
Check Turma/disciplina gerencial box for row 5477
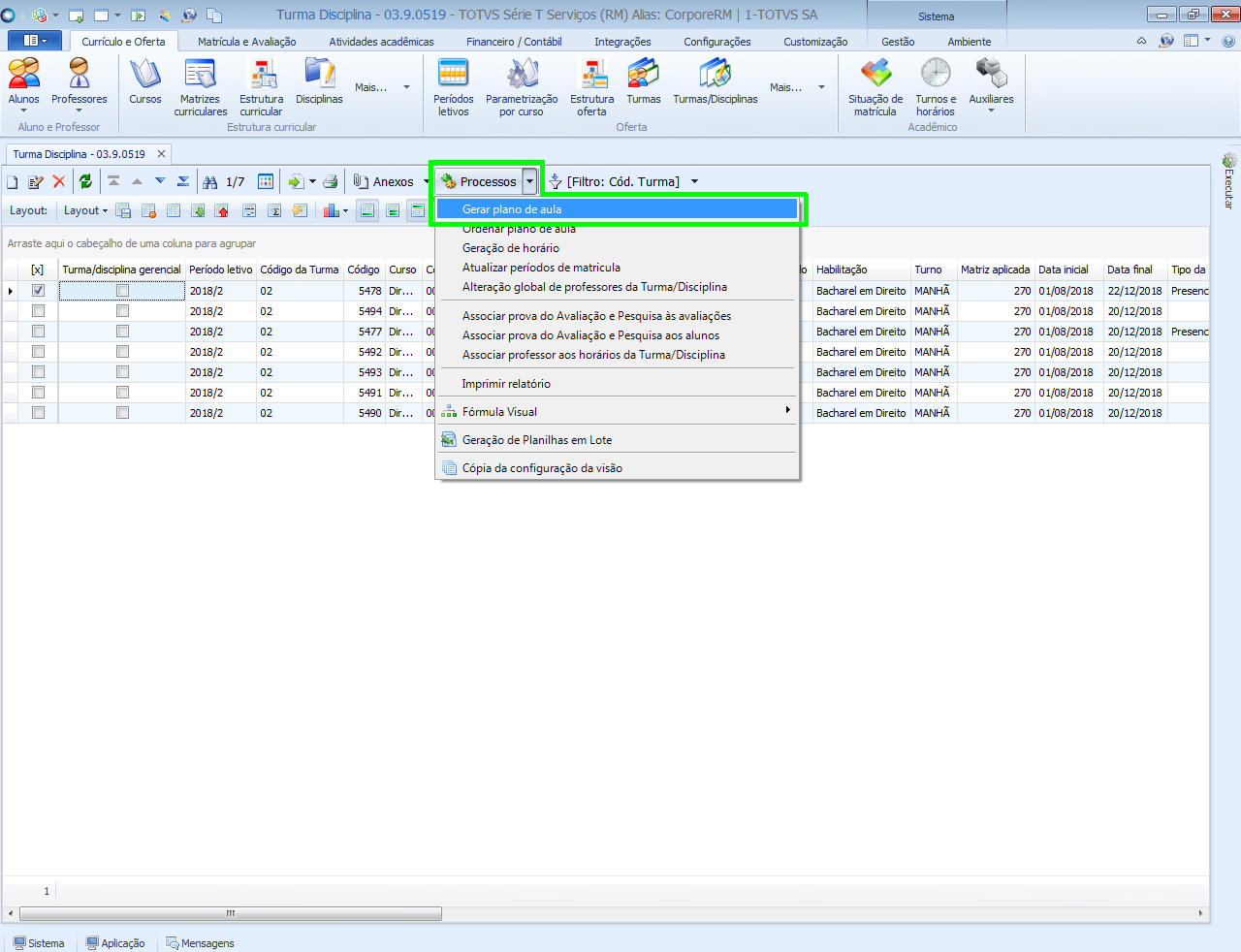click(x=122, y=332)
